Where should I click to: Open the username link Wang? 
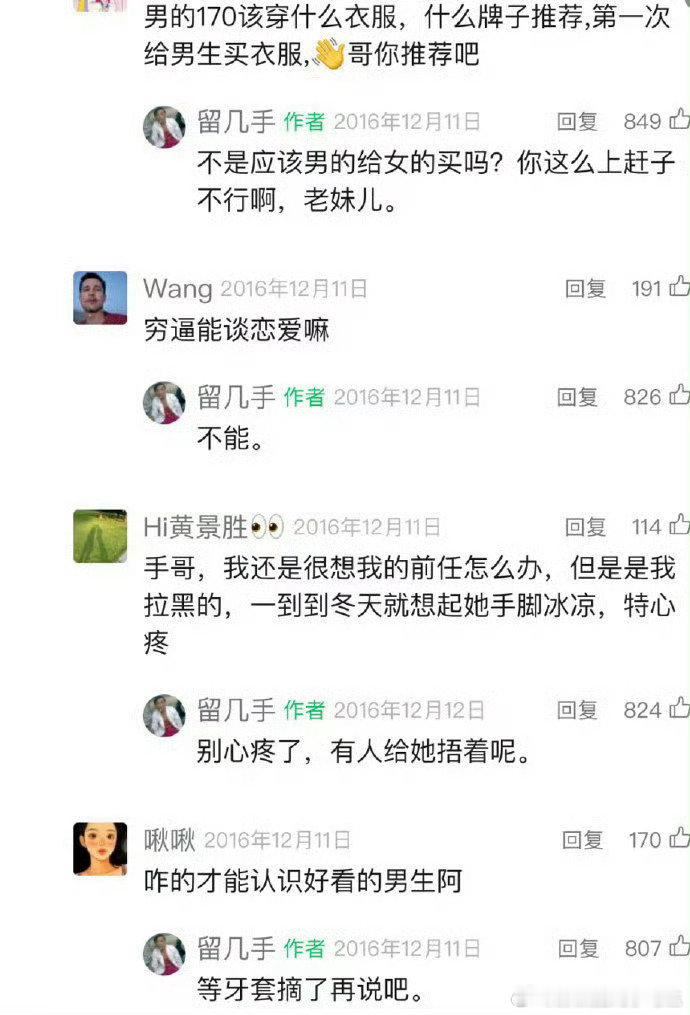pyautogui.click(x=177, y=289)
